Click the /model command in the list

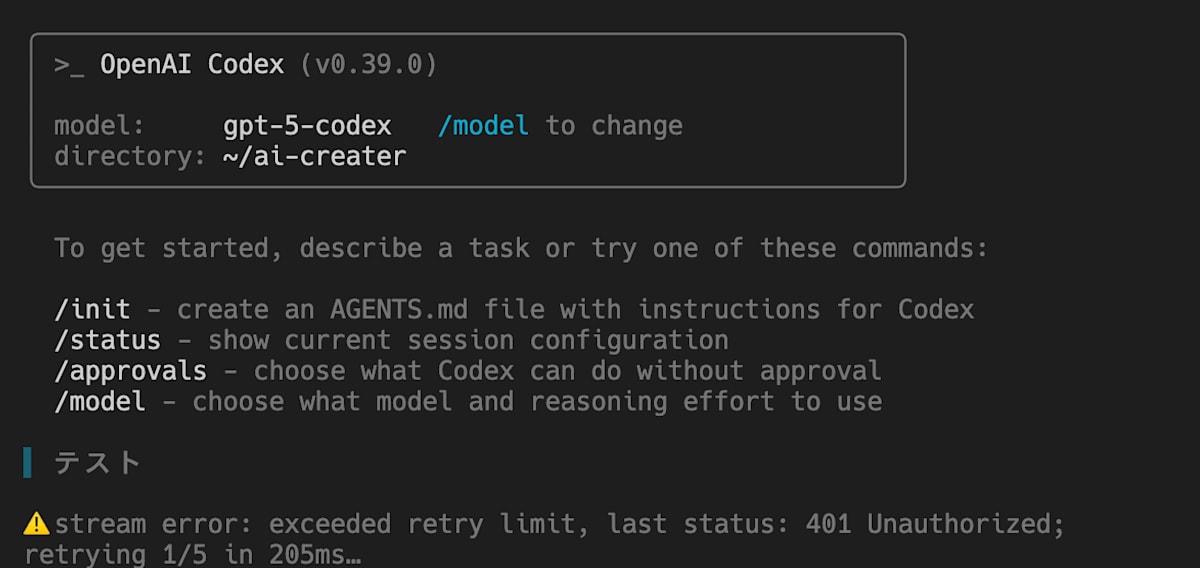pos(100,402)
